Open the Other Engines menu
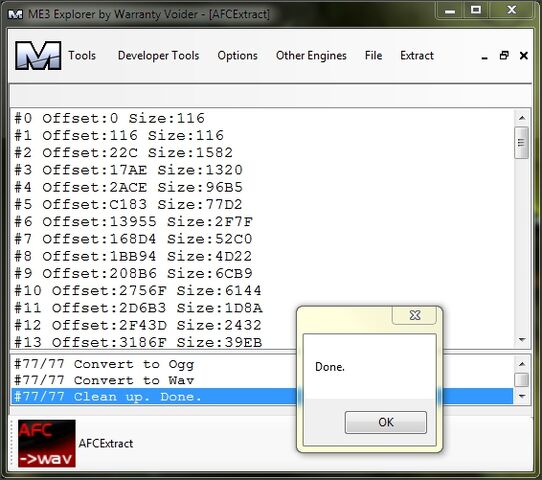542x480 pixels. (311, 55)
